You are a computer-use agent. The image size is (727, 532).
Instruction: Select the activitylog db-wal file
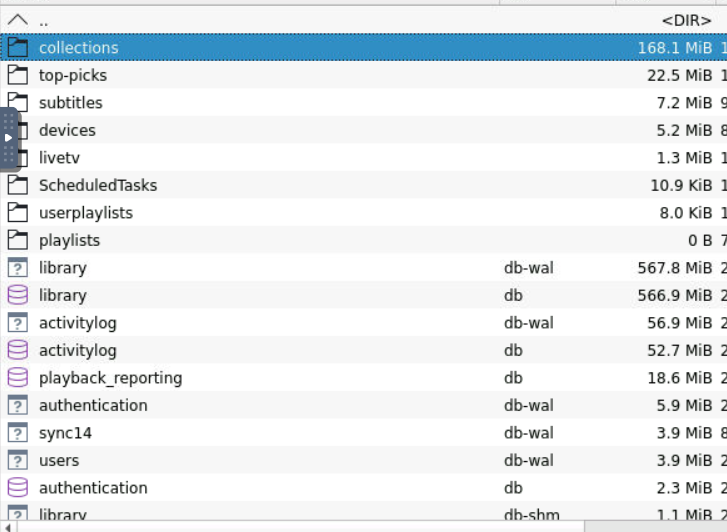[78, 323]
